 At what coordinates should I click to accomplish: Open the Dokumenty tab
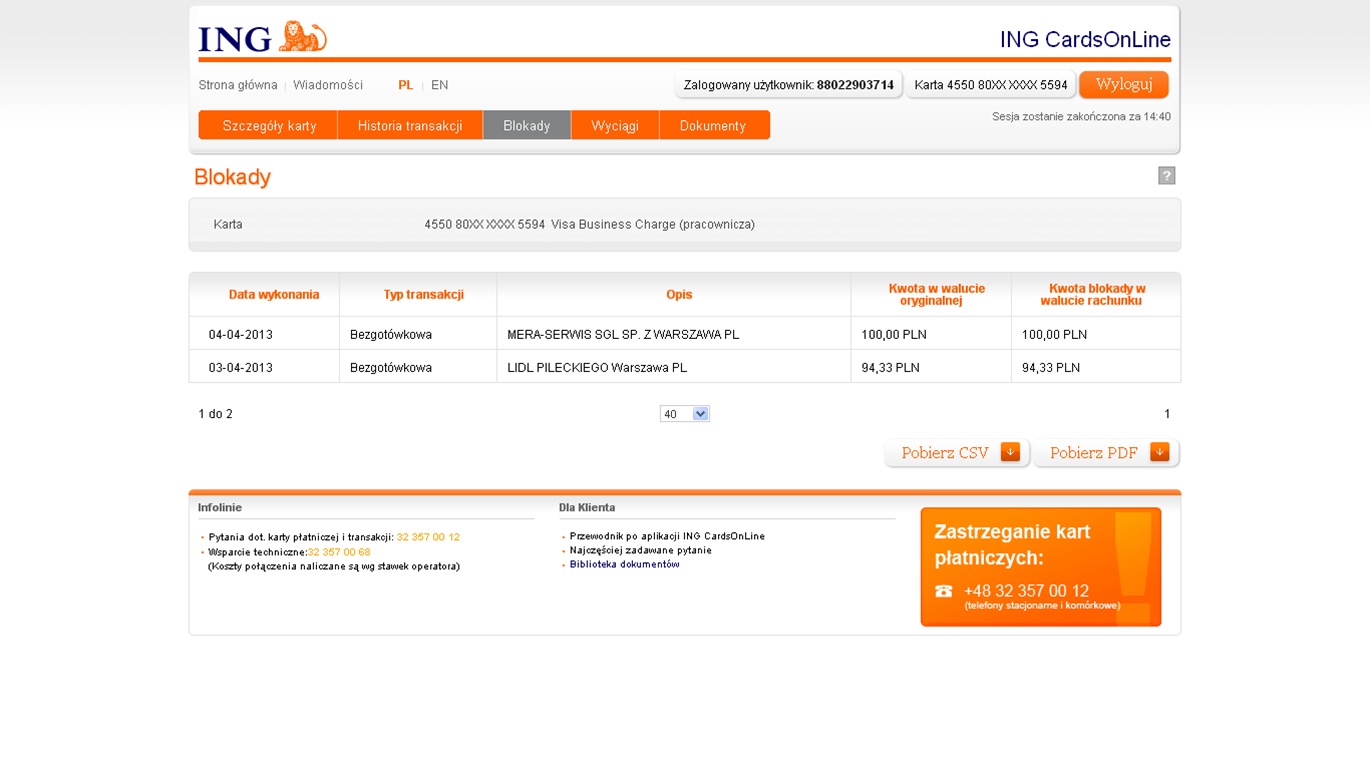[x=713, y=126]
